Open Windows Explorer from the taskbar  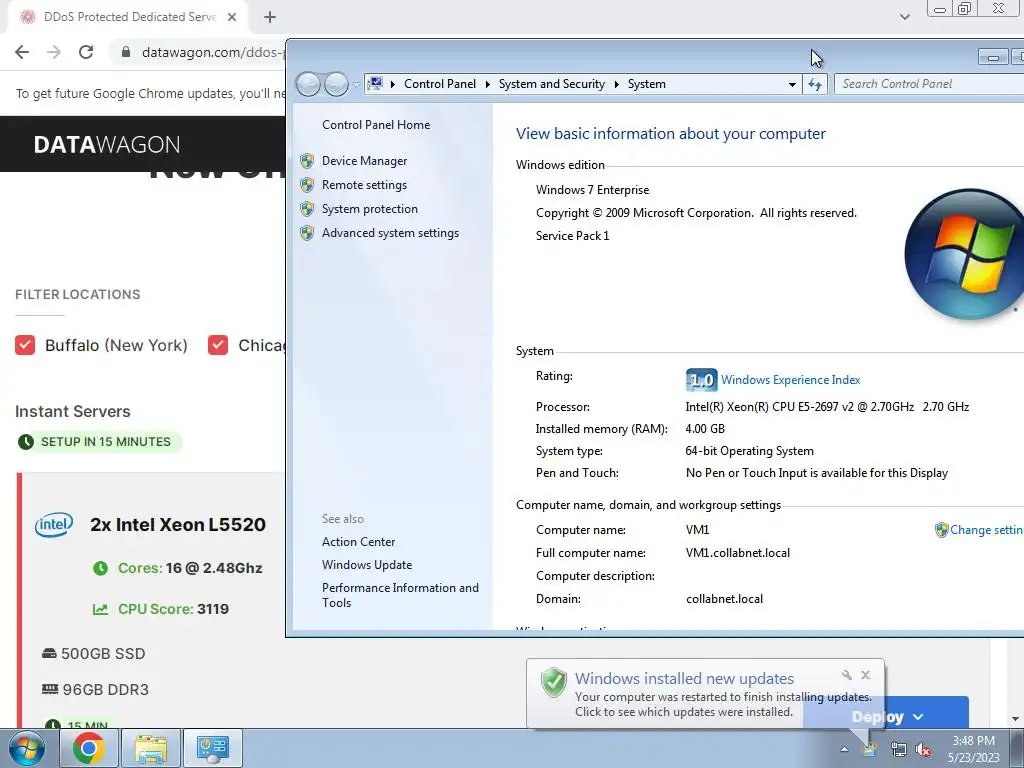151,748
